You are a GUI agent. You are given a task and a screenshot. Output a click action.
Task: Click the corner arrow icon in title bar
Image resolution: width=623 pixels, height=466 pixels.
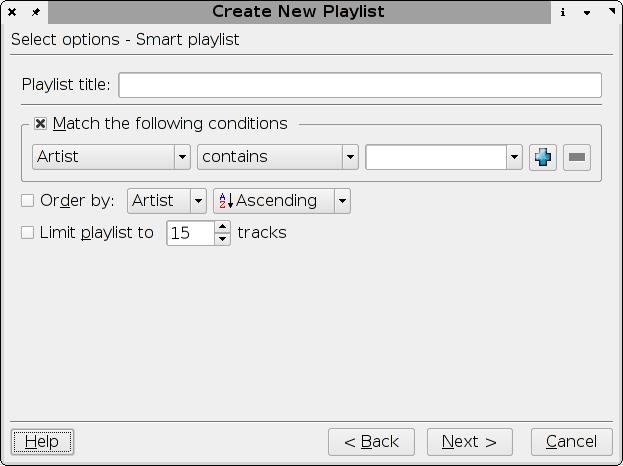(611, 12)
